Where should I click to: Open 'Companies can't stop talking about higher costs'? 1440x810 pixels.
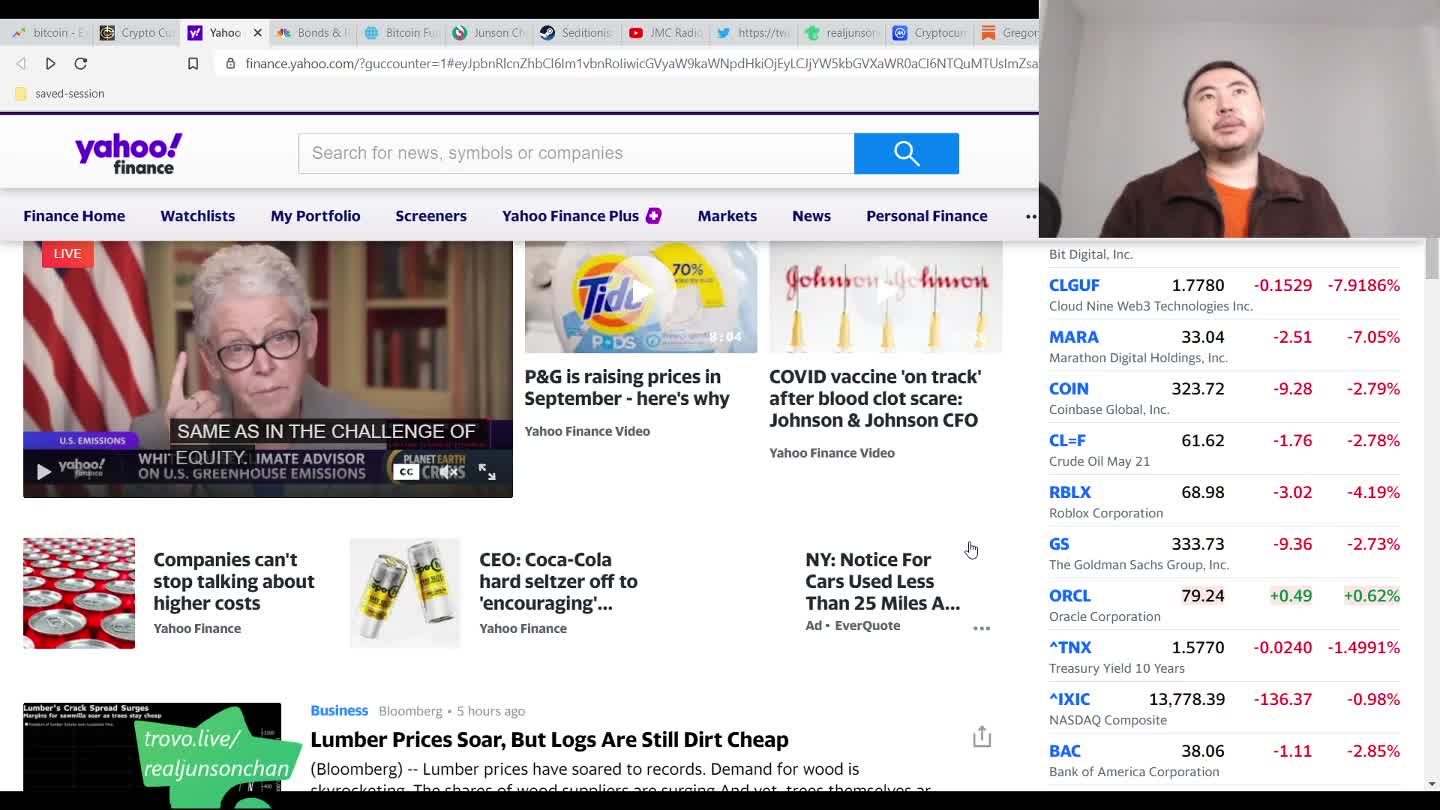click(x=234, y=581)
